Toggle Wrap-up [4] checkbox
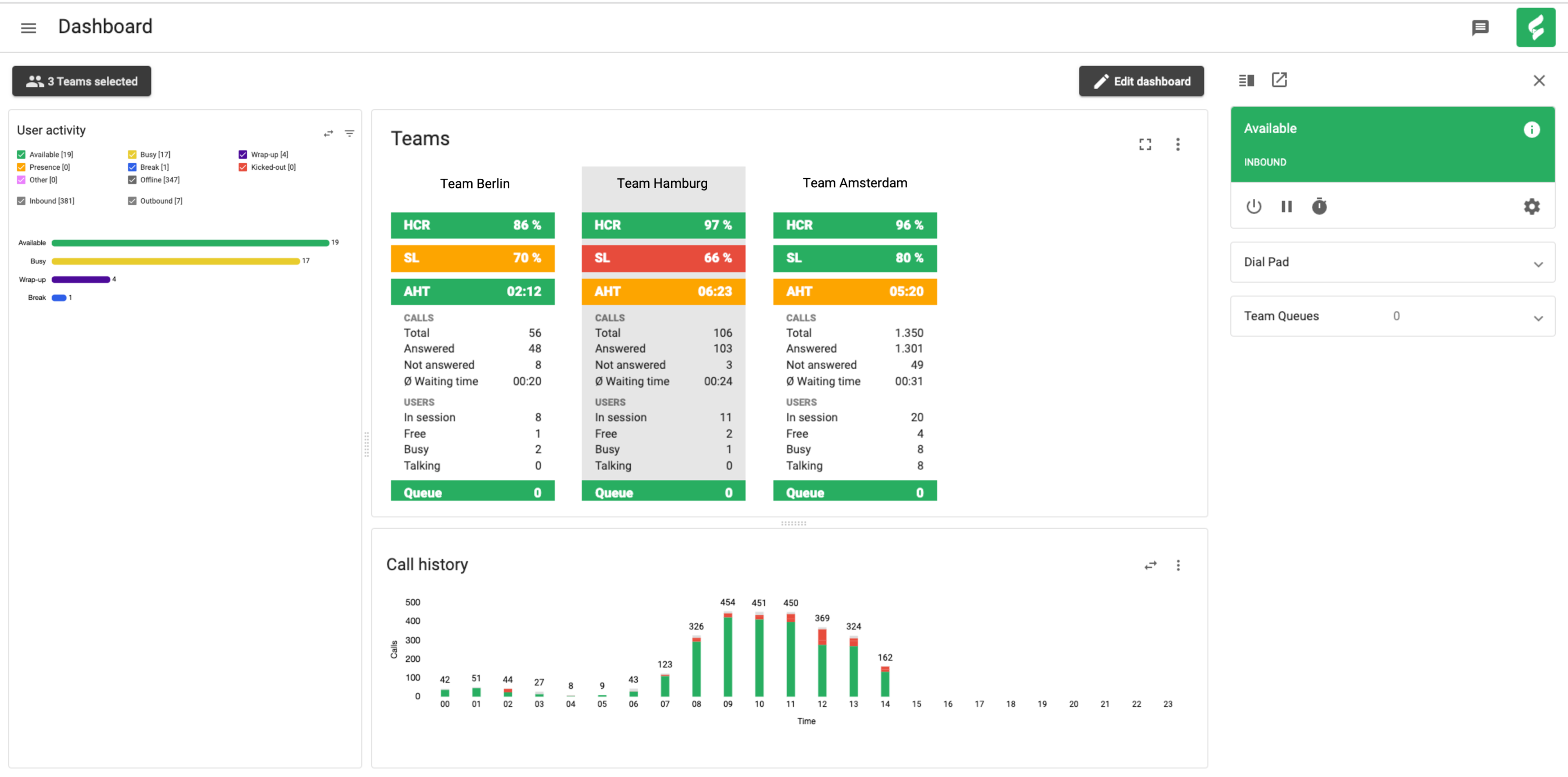The width and height of the screenshot is (1568, 777). coord(243,155)
